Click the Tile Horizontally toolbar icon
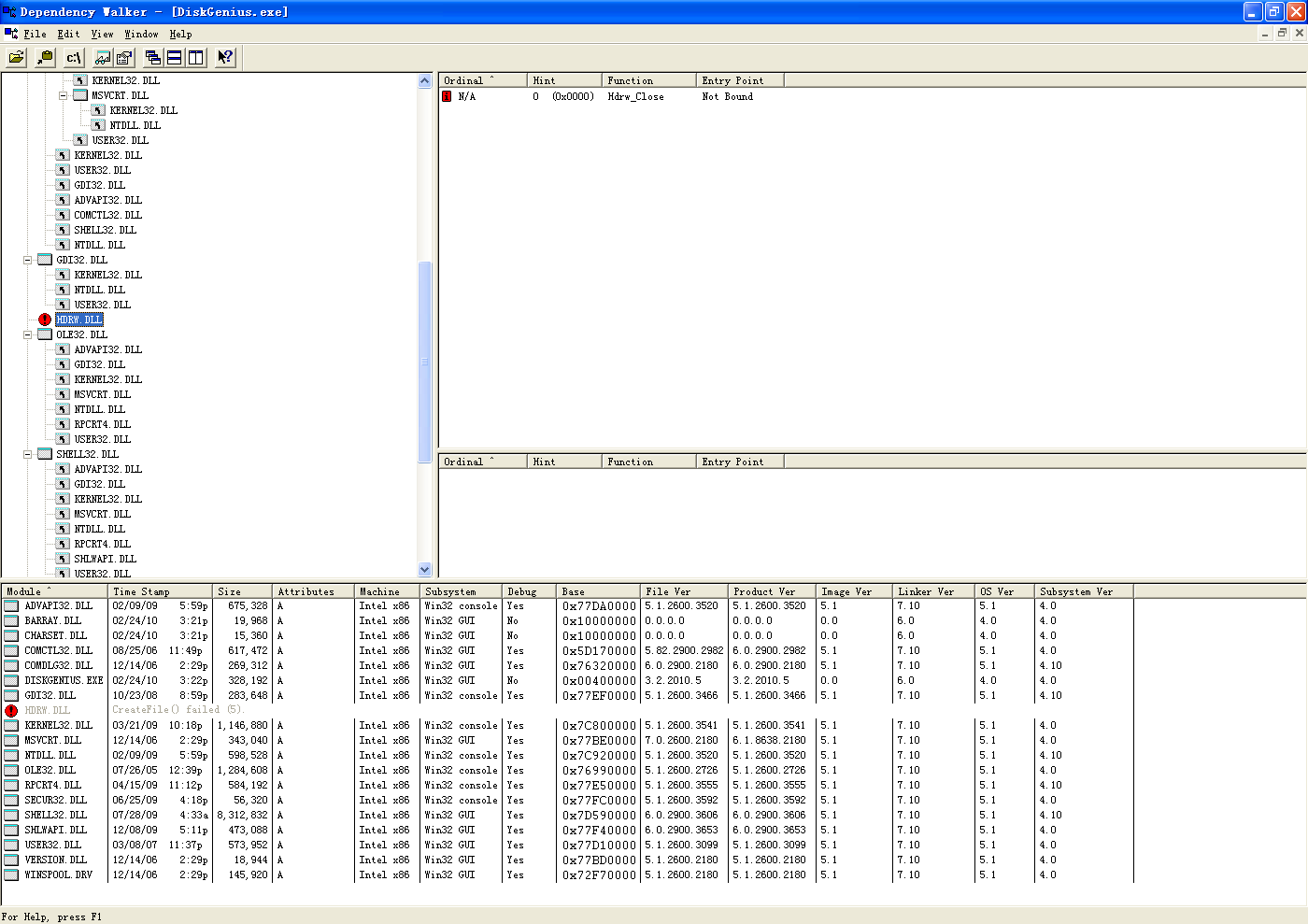Image resolution: width=1308 pixels, height=924 pixels. pos(175,57)
